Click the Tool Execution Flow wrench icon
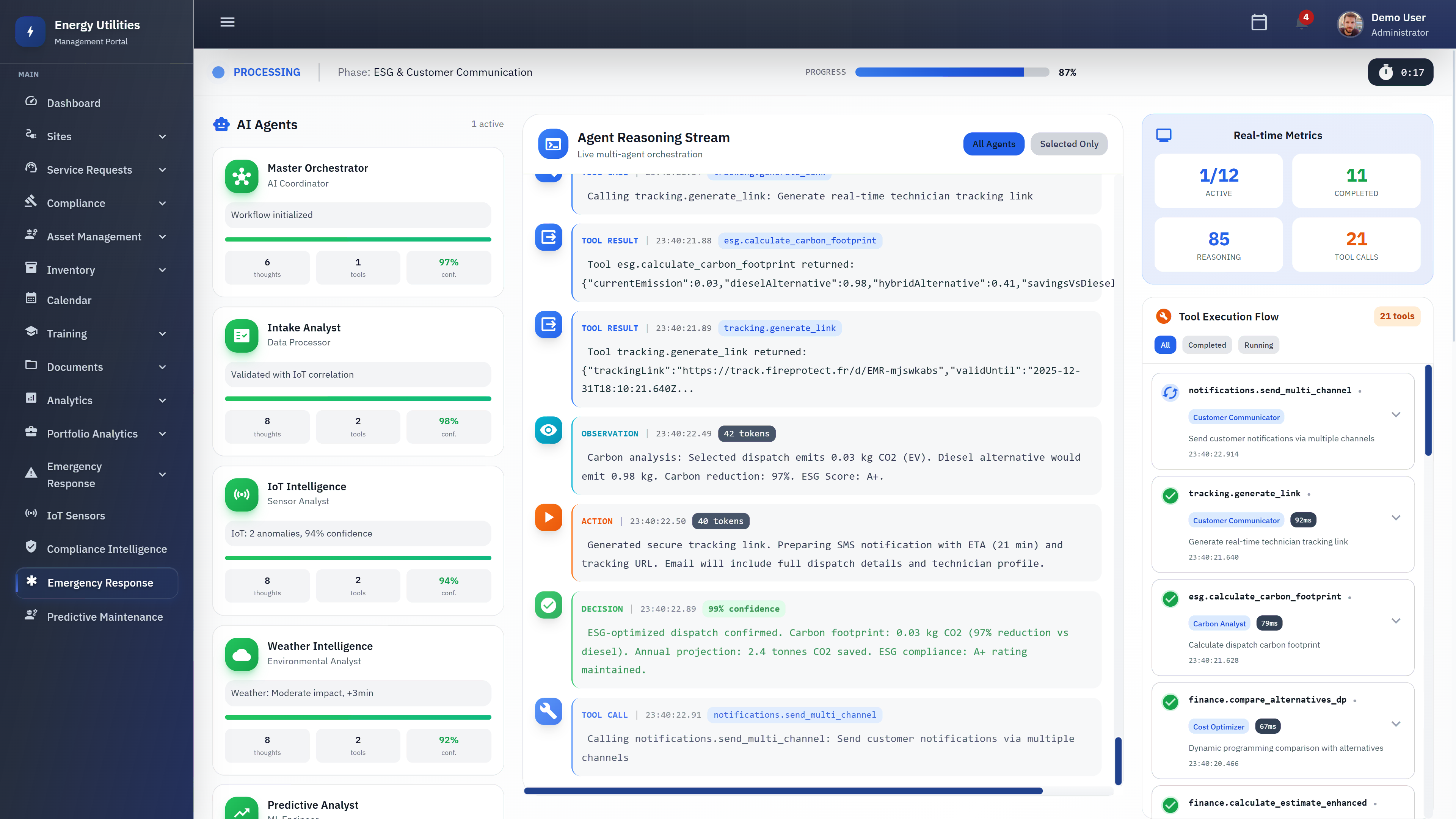The image size is (1456, 819). pyautogui.click(x=1164, y=317)
